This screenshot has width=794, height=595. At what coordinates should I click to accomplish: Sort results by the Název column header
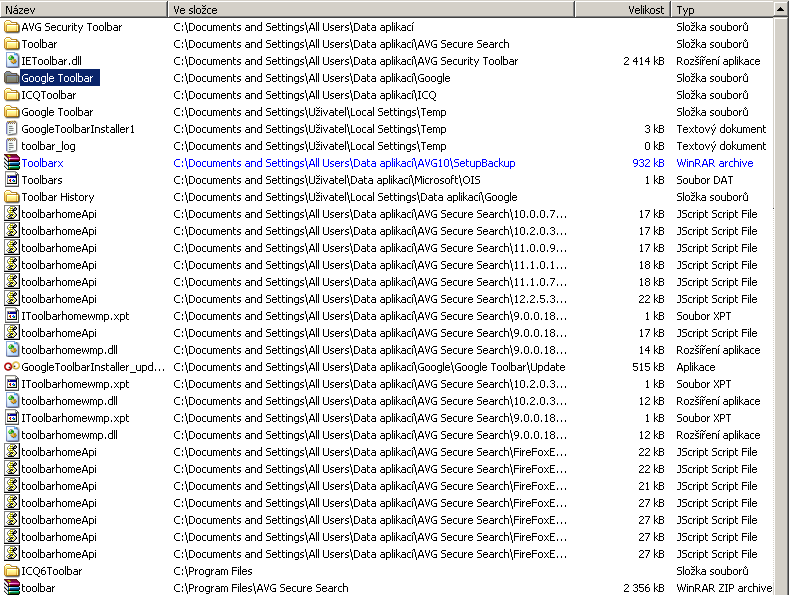(x=84, y=9)
